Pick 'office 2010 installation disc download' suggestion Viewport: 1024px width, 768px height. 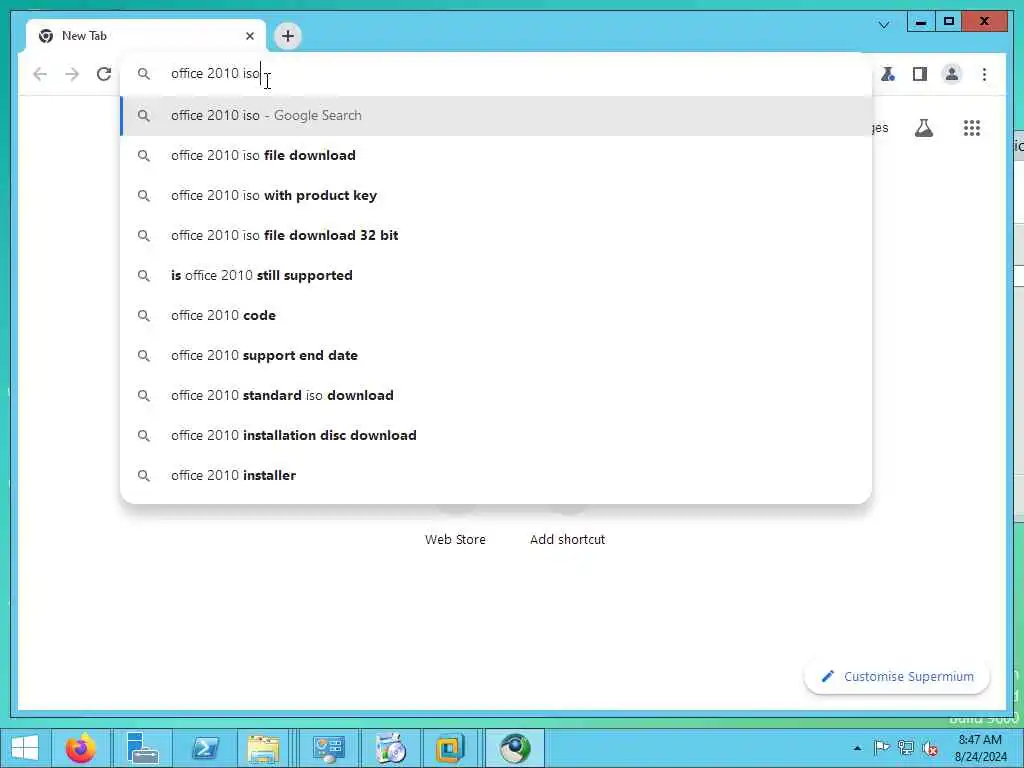496,435
